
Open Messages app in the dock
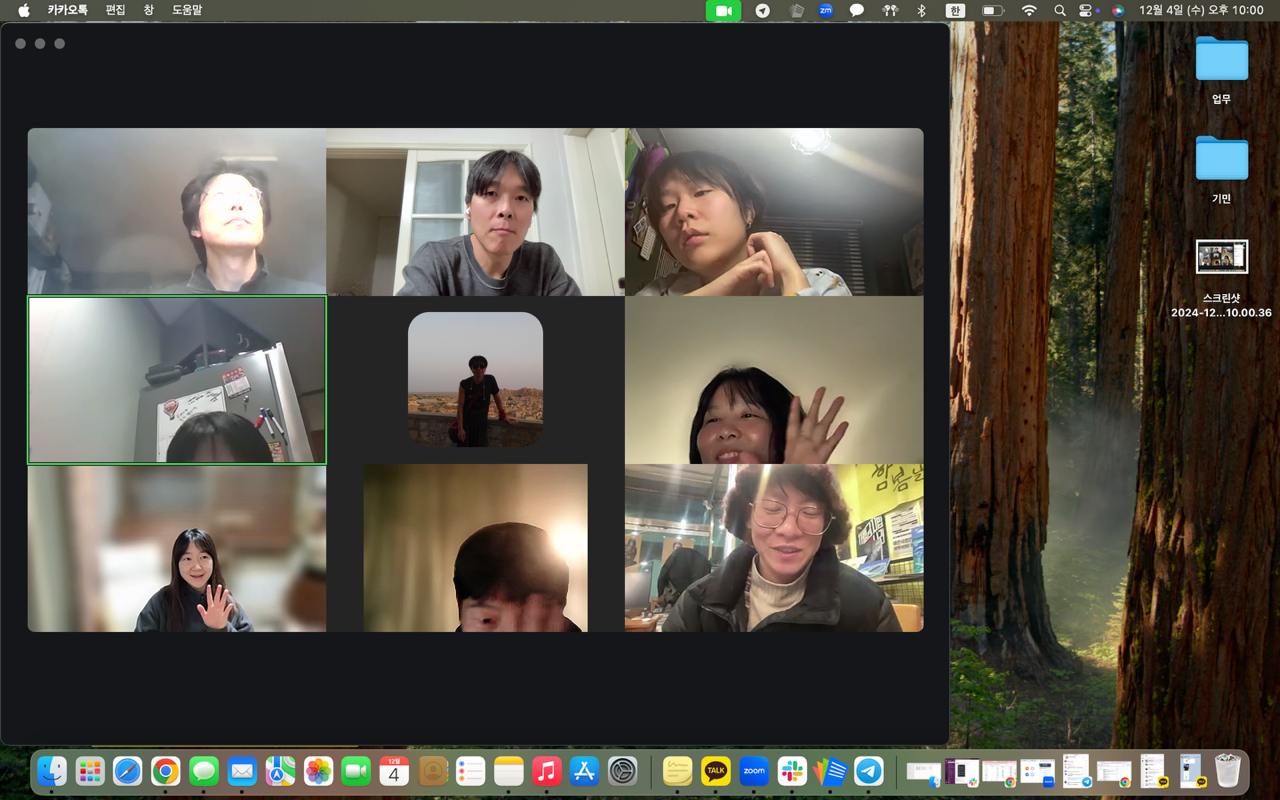pos(204,771)
